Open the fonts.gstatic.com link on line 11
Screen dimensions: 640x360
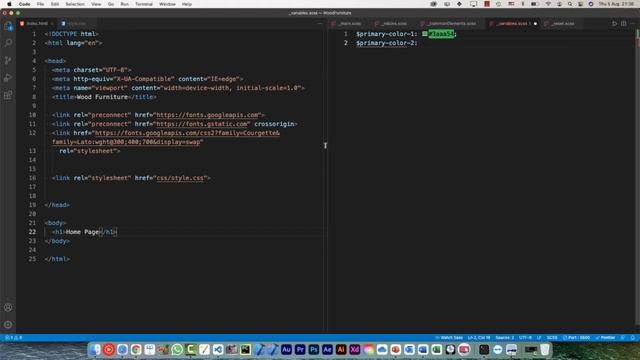(202, 124)
